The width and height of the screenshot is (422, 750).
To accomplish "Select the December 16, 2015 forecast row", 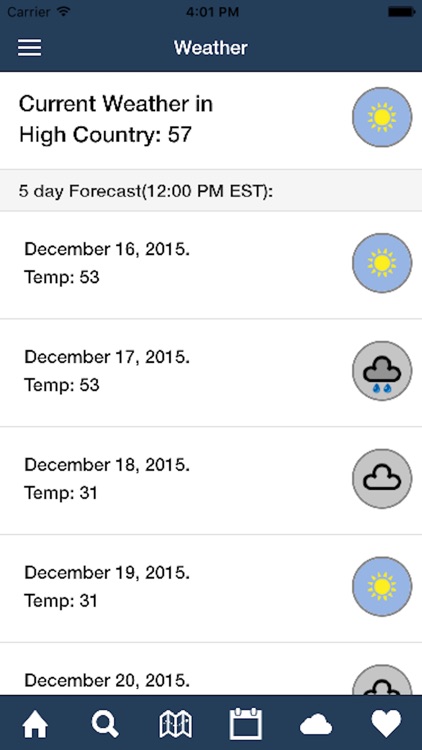I will [211, 265].
